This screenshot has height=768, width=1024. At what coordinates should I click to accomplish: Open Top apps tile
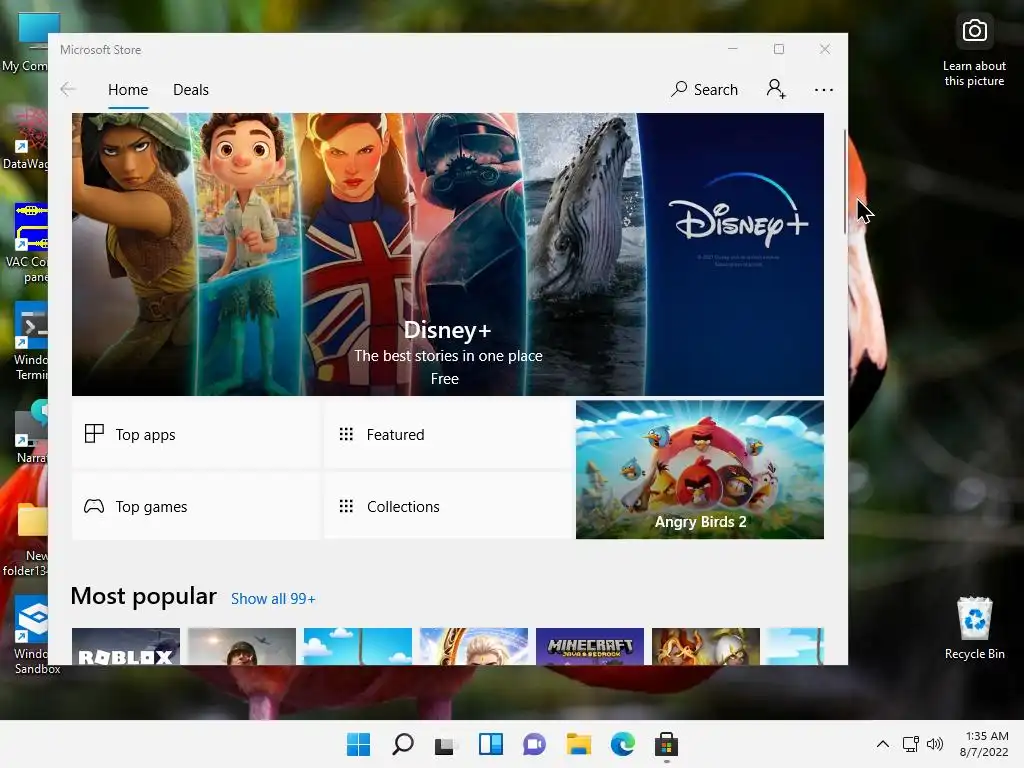195,434
